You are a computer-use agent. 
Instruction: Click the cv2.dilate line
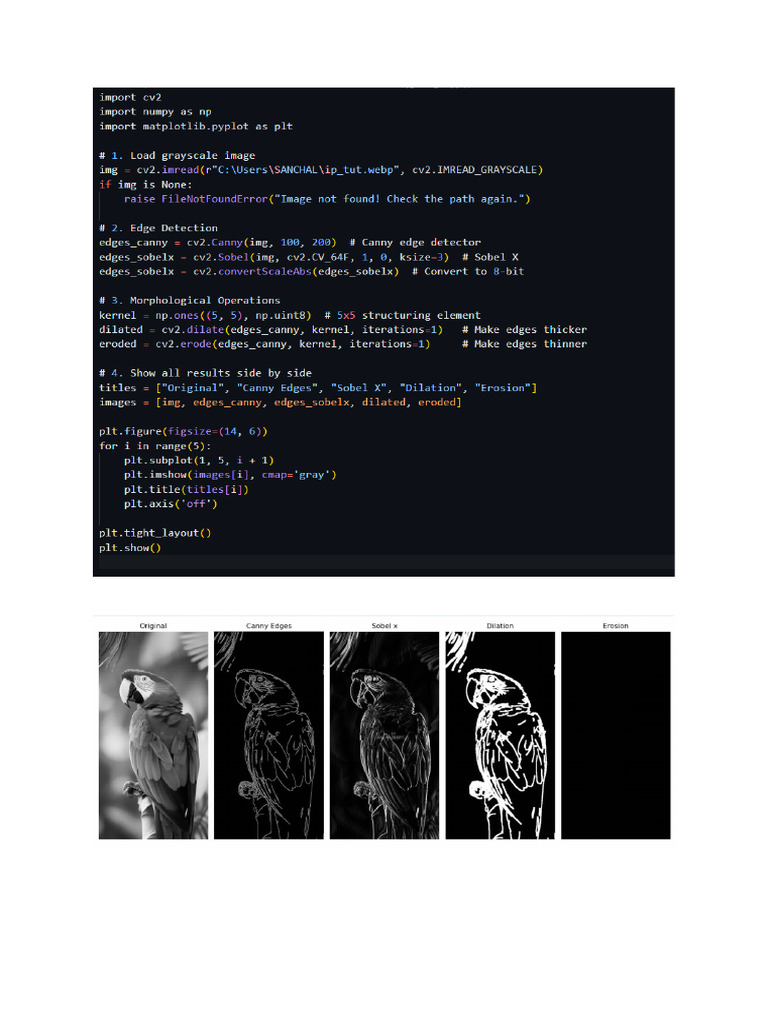343,330
